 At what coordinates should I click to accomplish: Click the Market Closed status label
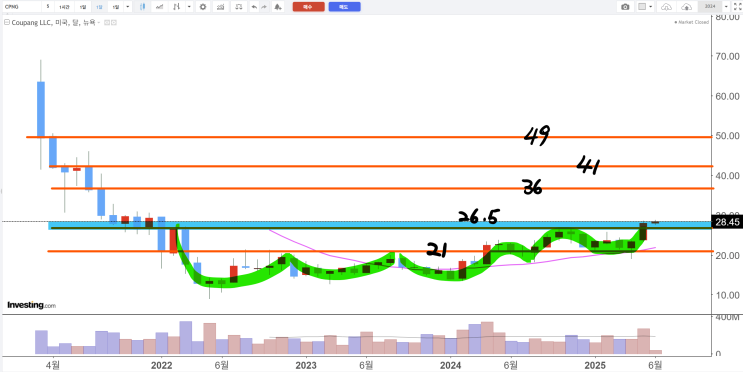tap(692, 22)
